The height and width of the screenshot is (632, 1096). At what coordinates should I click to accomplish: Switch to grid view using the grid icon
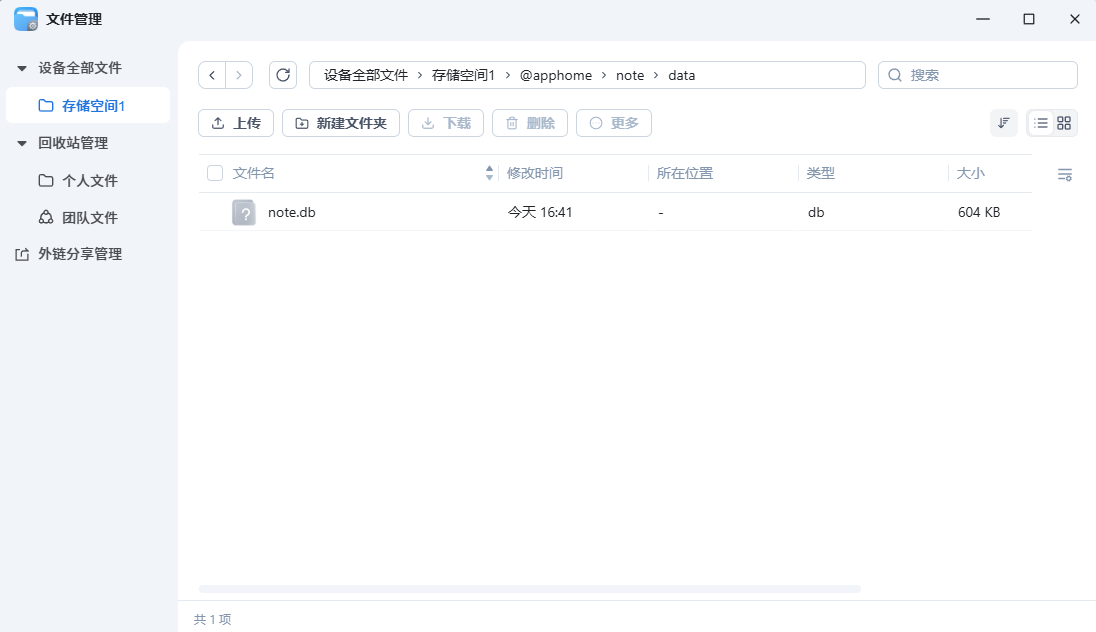1063,122
